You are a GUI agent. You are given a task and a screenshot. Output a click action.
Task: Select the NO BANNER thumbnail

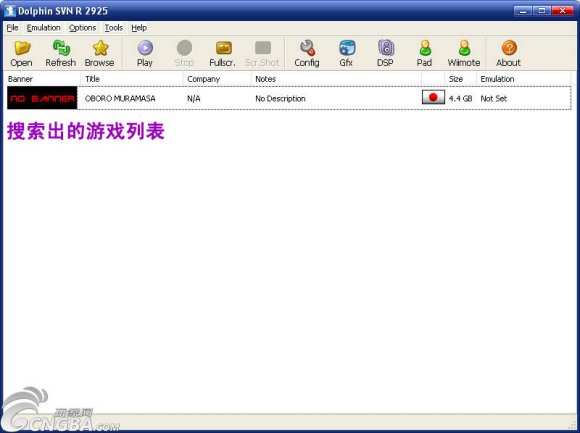(42, 98)
